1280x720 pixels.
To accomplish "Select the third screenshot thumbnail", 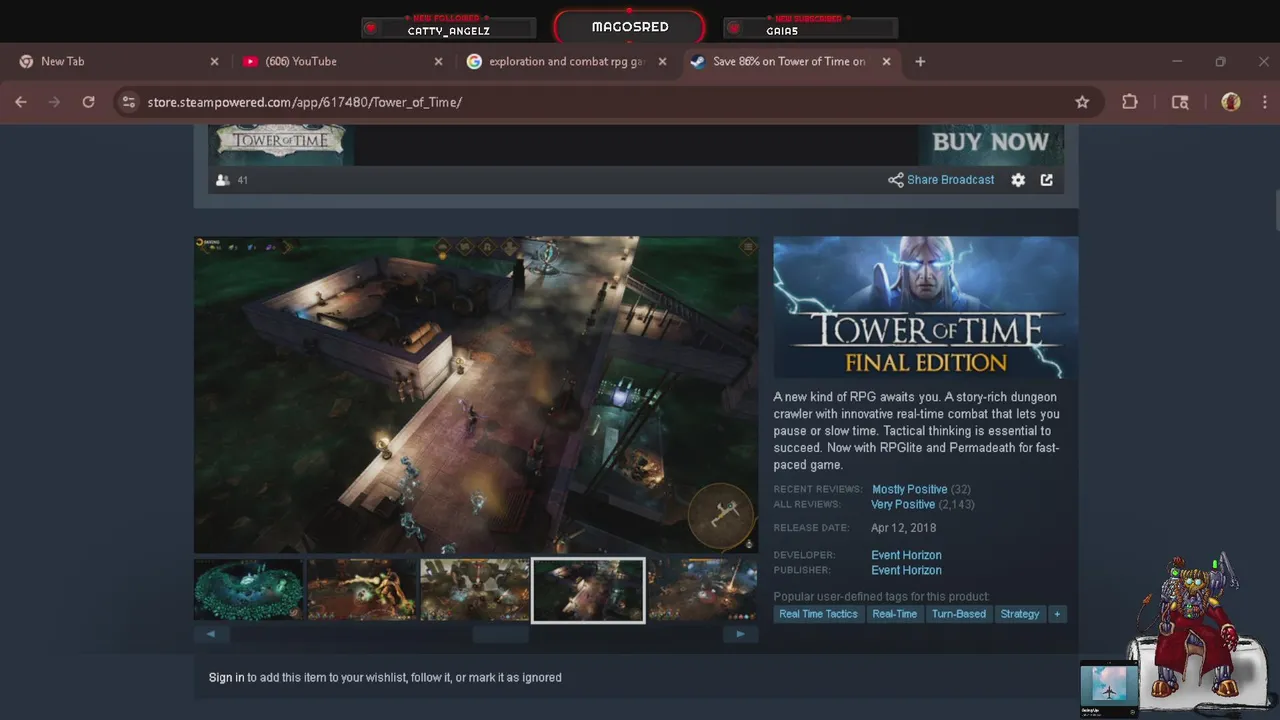I will point(475,590).
